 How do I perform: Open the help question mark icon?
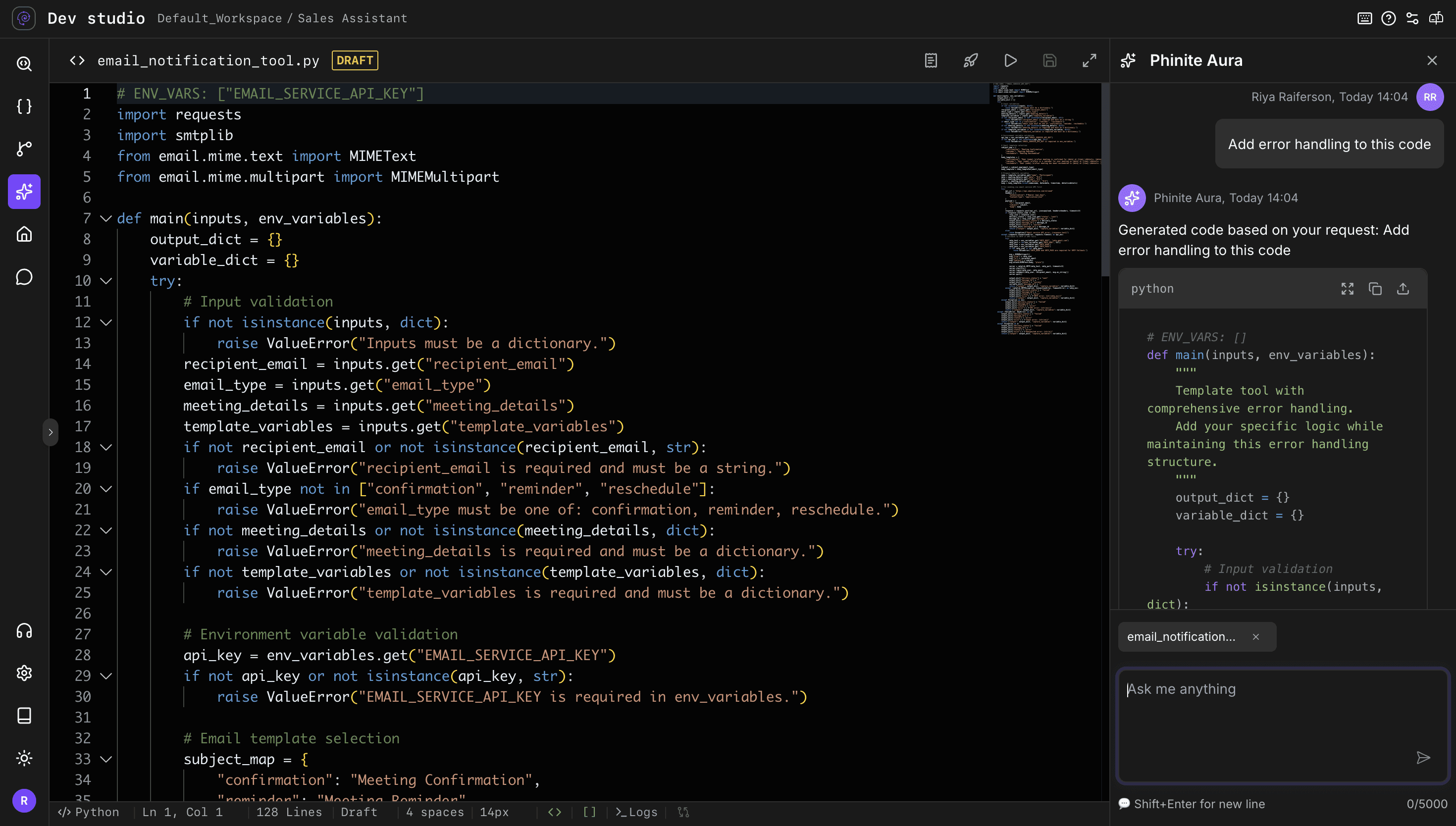(1389, 19)
